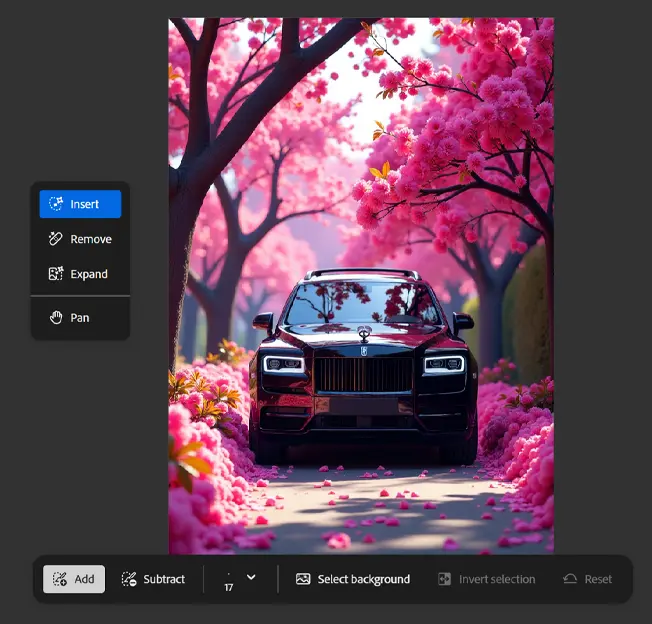Select the Insert tool
This screenshot has width=652, height=624.
(x=80, y=204)
